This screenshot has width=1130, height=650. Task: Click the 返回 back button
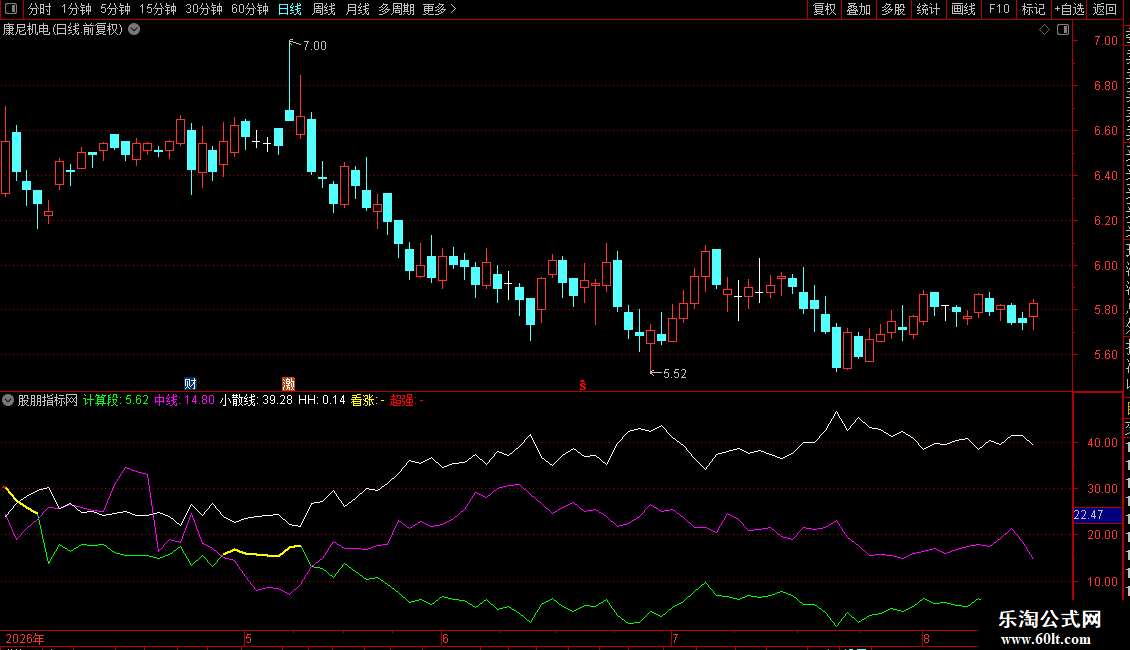coord(1104,9)
